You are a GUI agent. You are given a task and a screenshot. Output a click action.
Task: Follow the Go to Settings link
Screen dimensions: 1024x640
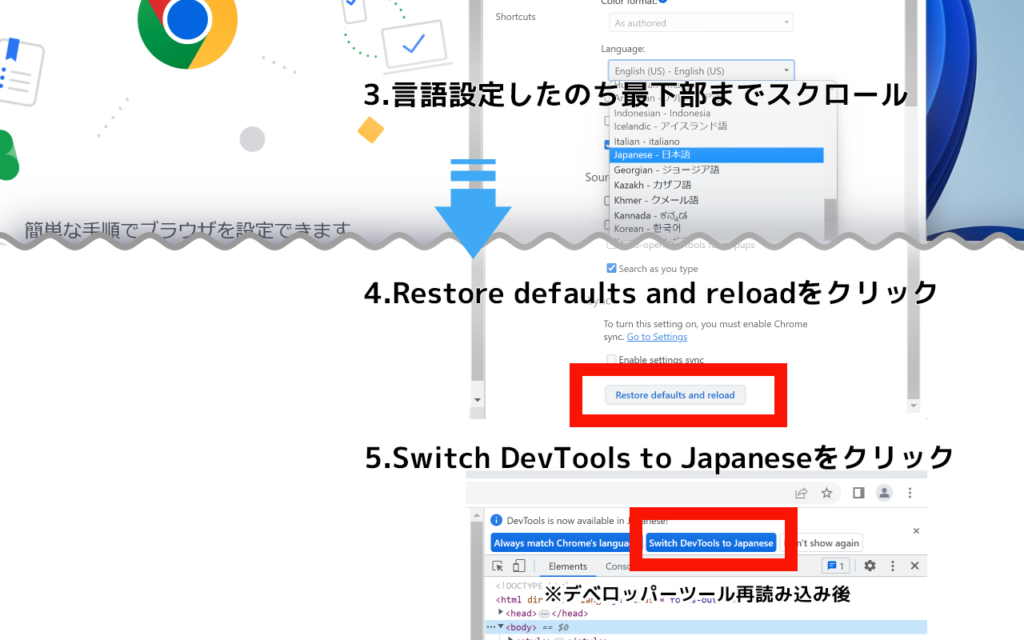click(x=656, y=337)
